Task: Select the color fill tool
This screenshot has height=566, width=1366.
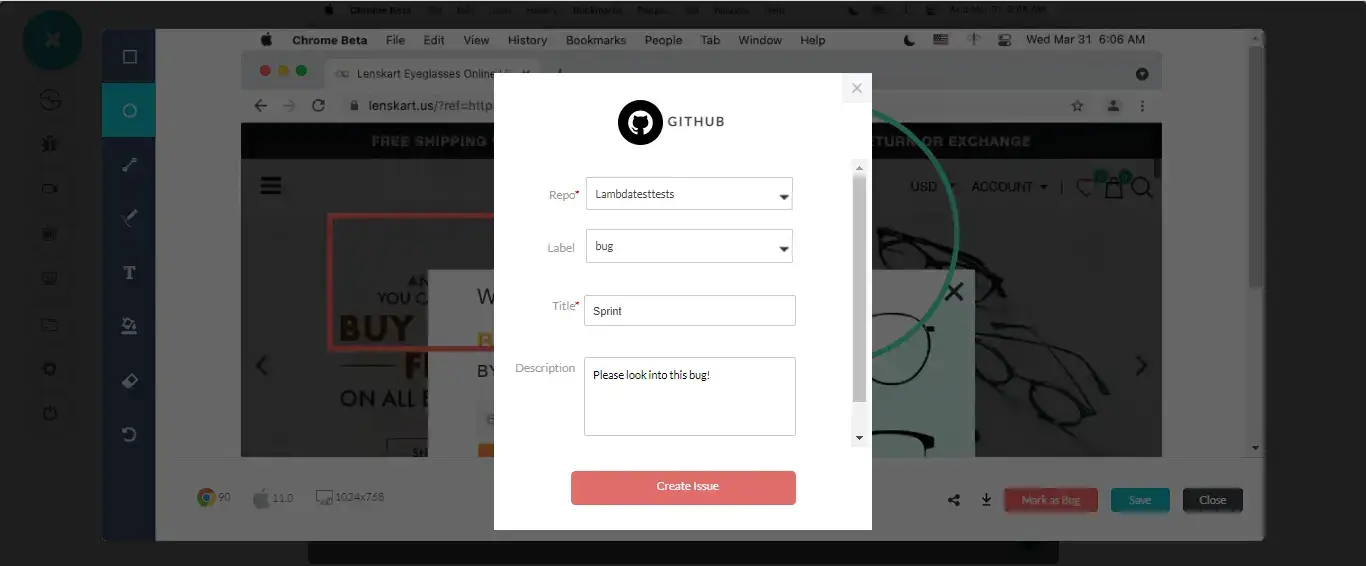Action: tap(129, 326)
